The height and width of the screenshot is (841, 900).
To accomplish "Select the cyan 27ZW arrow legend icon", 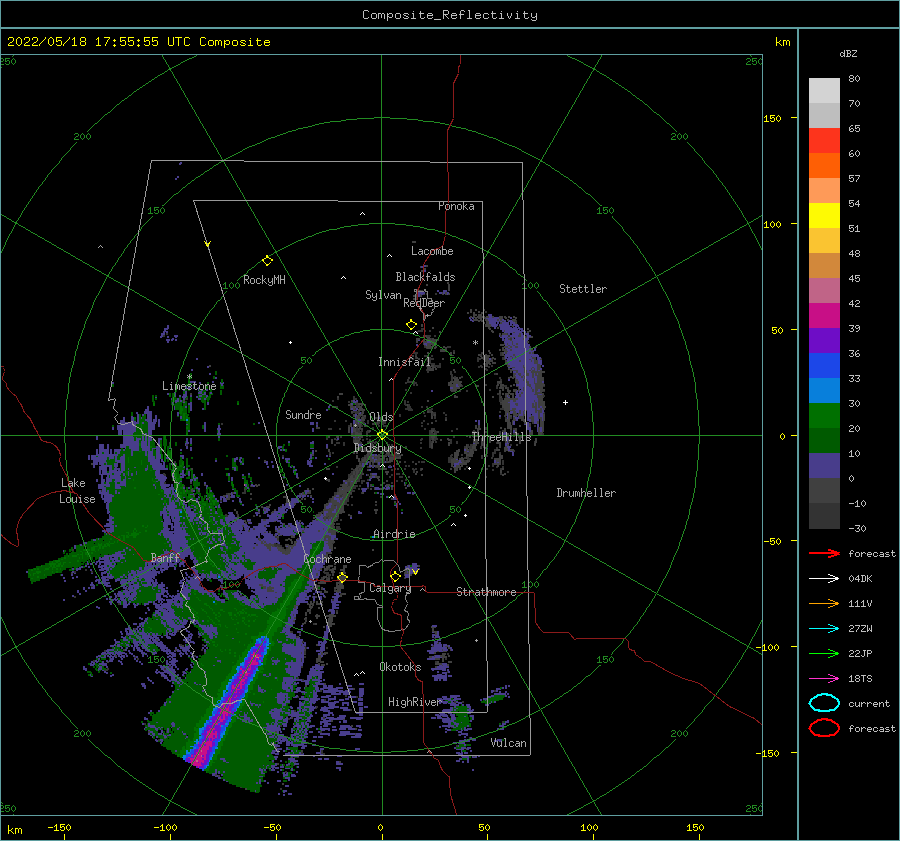I will pyautogui.click(x=824, y=629).
